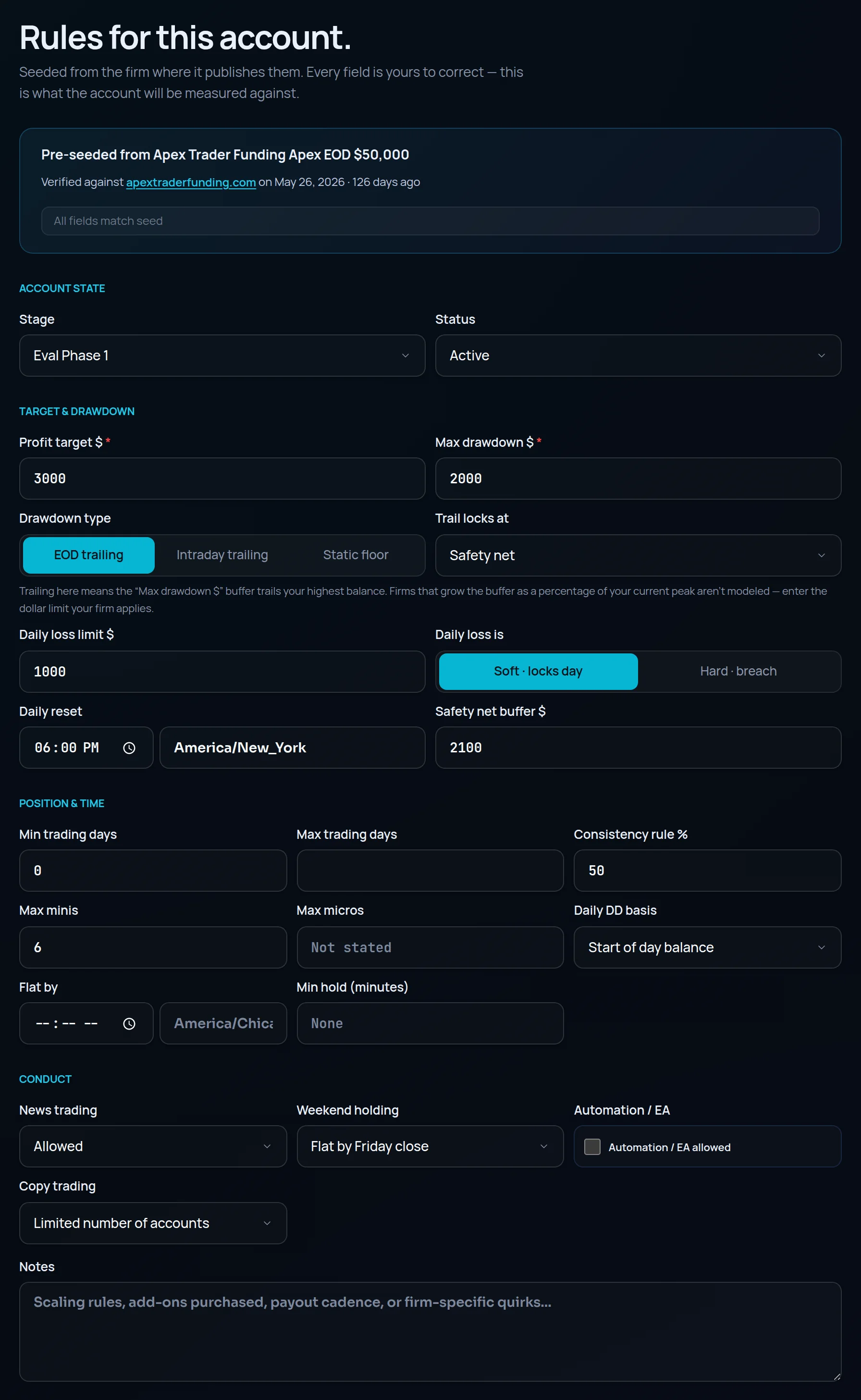This screenshot has width=861, height=1400.
Task: Open the Status dropdown showing Active
Action: 638,355
